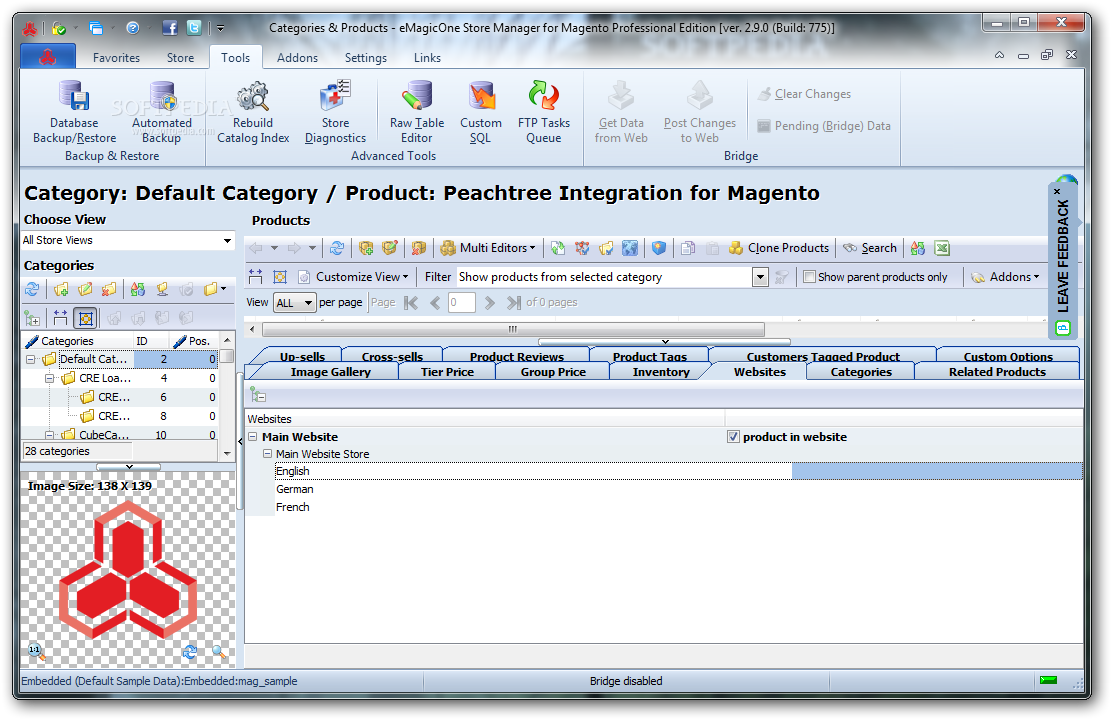The width and height of the screenshot is (1112, 720).
Task: Open the Inventory tab
Action: click(x=661, y=372)
